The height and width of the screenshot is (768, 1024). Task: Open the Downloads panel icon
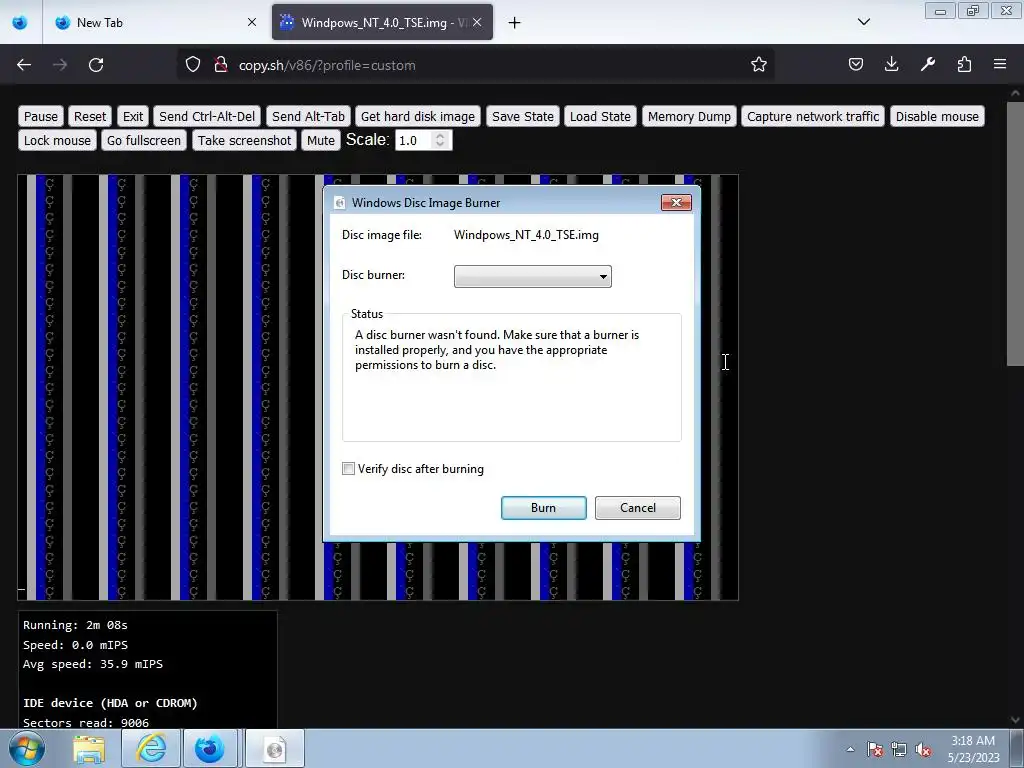pyautogui.click(x=891, y=65)
